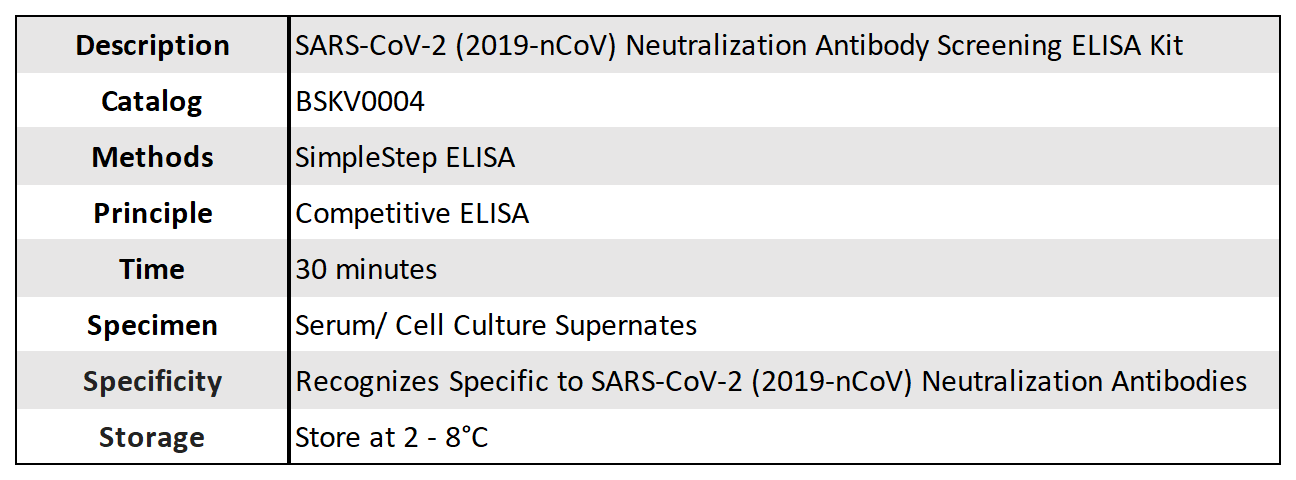Viewport: 1296px width, 480px height.
Task: Select the 'Storage' label cell
Action: 152,438
